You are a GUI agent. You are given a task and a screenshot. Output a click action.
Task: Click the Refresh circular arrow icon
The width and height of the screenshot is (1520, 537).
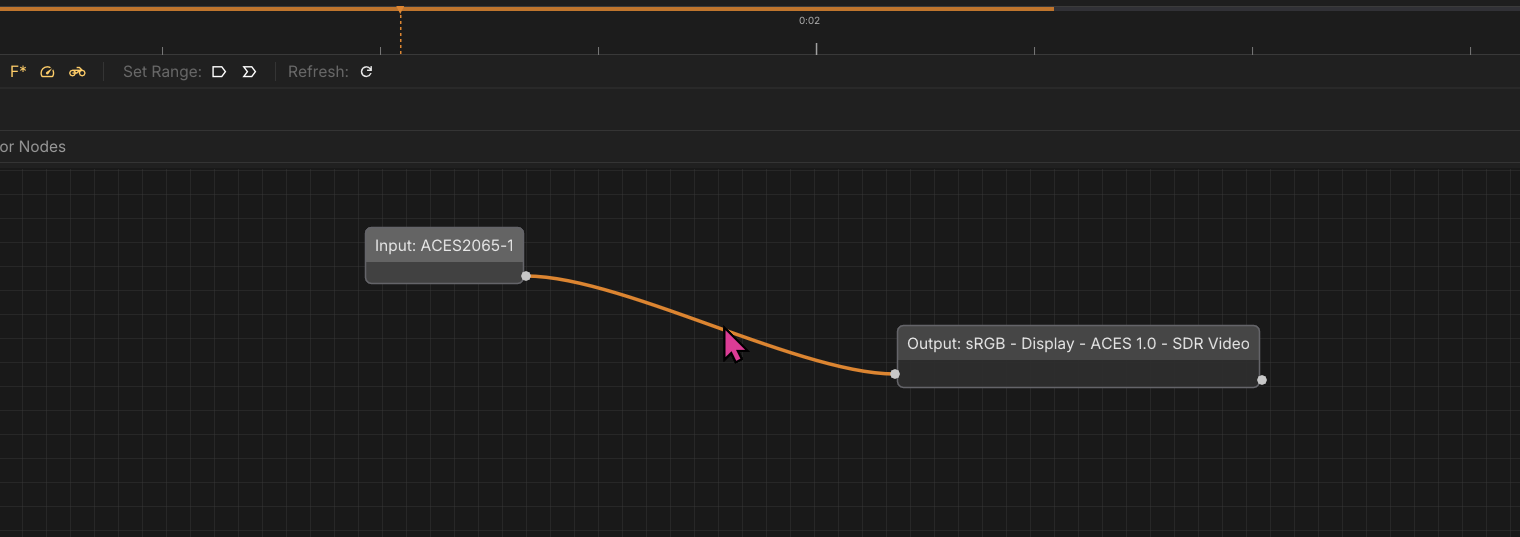366,72
